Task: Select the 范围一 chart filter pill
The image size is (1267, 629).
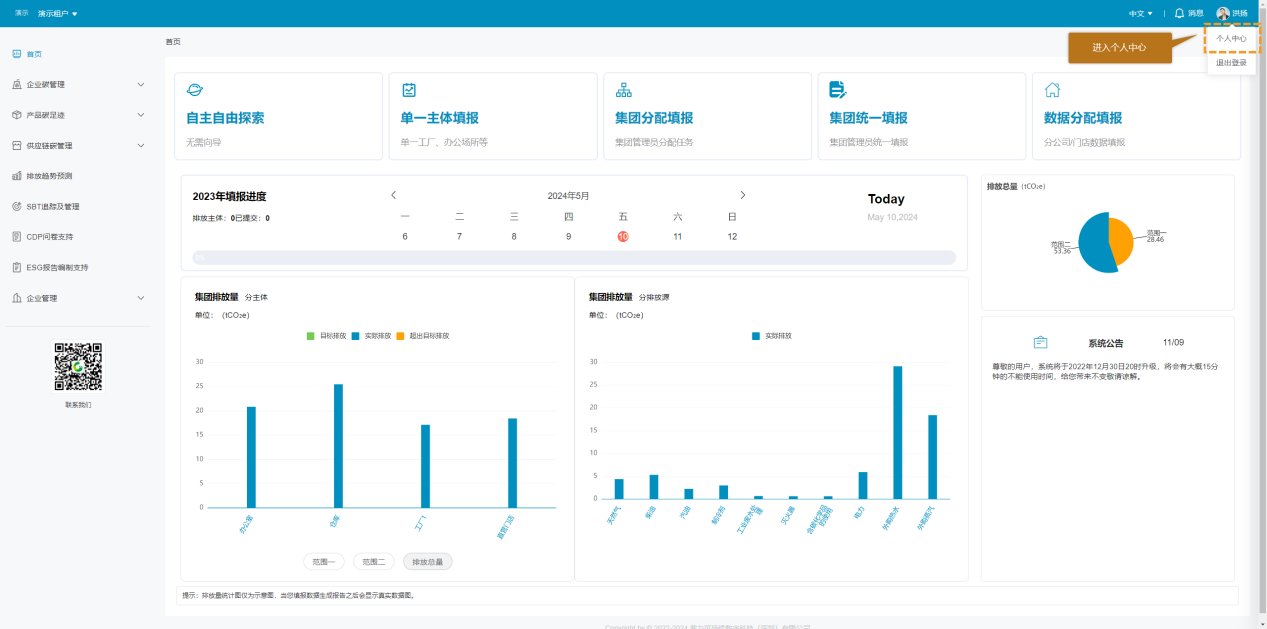Action: pos(324,562)
